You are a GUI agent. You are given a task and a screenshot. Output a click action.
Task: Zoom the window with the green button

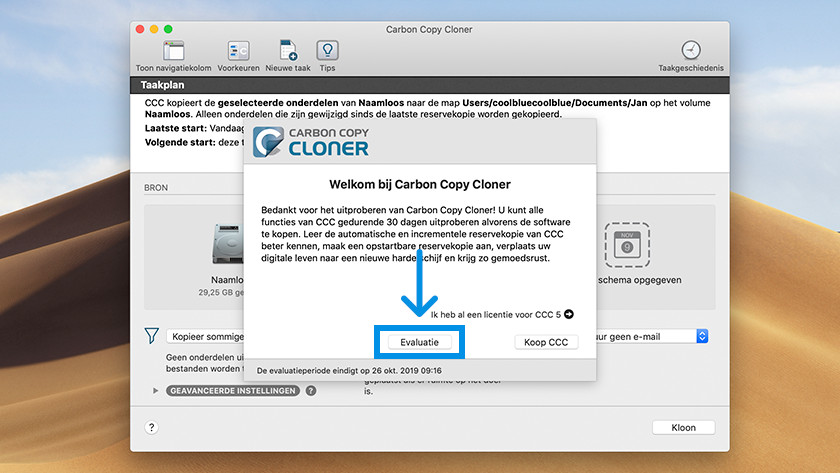coord(168,29)
